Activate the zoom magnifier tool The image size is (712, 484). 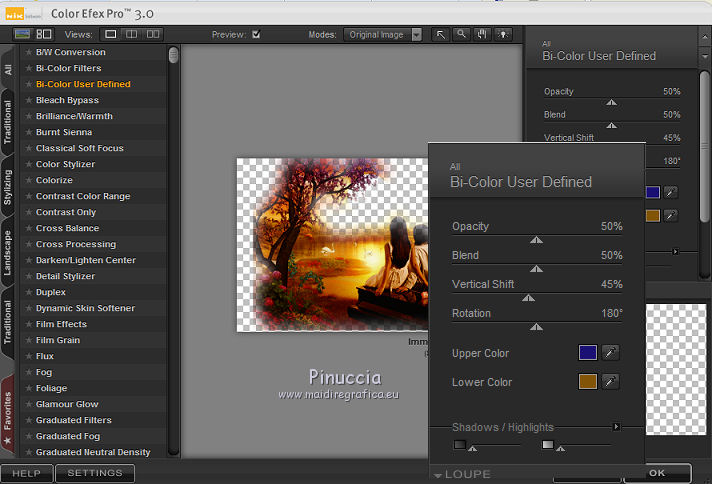tap(461, 34)
